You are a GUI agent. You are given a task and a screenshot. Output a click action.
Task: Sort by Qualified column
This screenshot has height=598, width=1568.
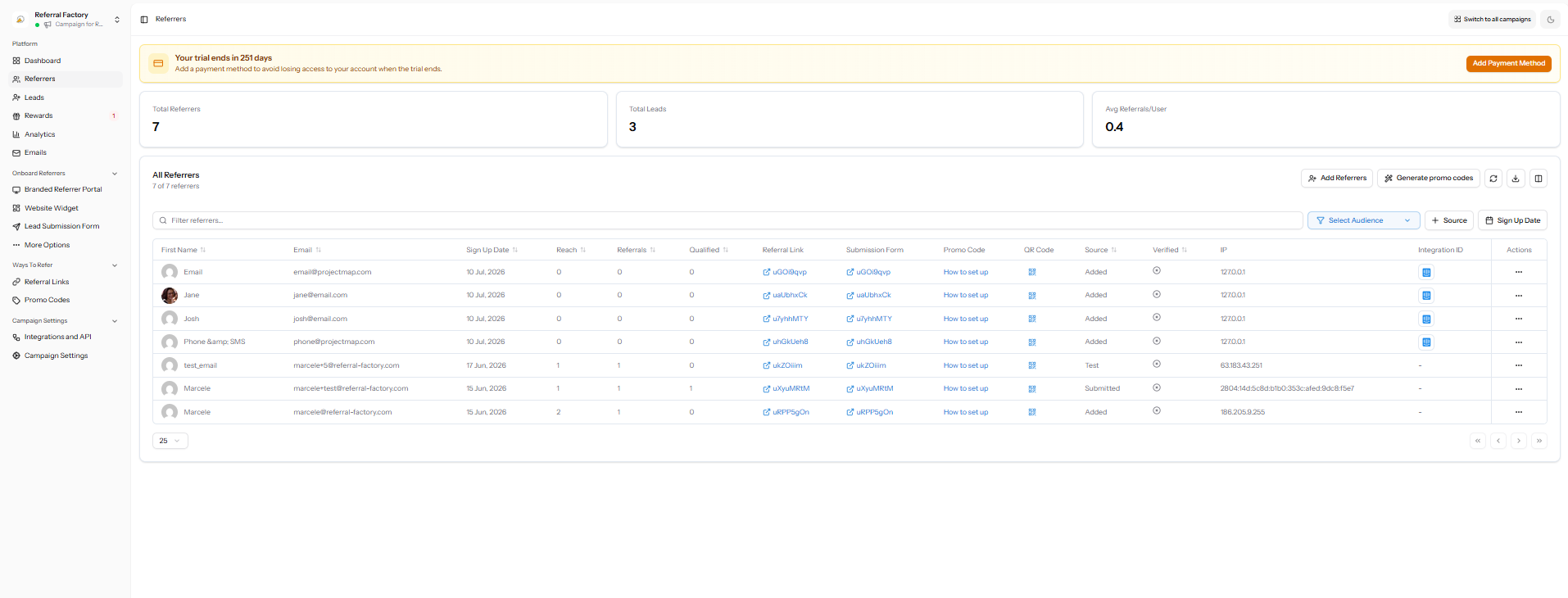[x=709, y=250]
